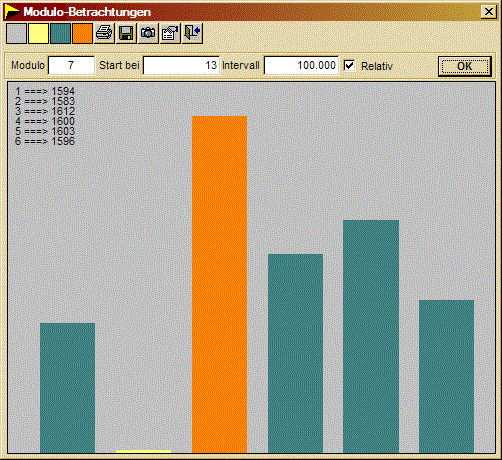Image resolution: width=502 pixels, height=460 pixels.
Task: Select the yellow color swatch
Action: (x=38, y=33)
